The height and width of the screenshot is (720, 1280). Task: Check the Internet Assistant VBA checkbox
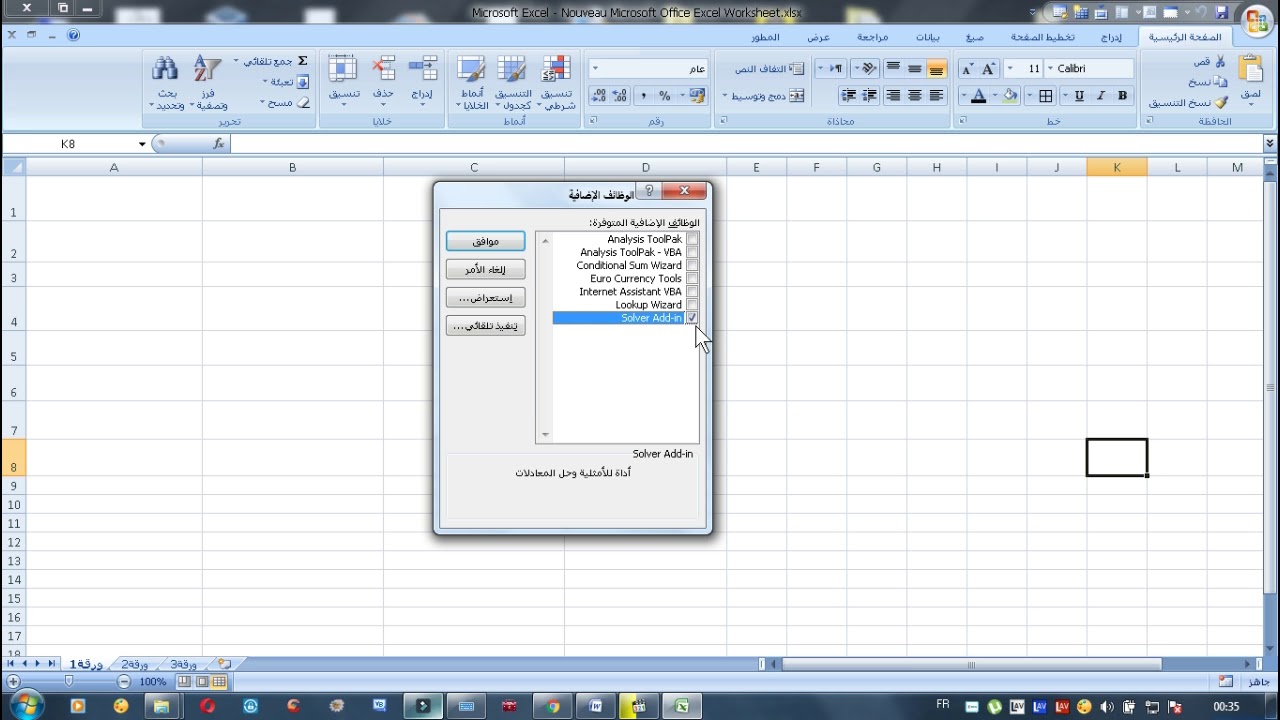pyautogui.click(x=692, y=291)
